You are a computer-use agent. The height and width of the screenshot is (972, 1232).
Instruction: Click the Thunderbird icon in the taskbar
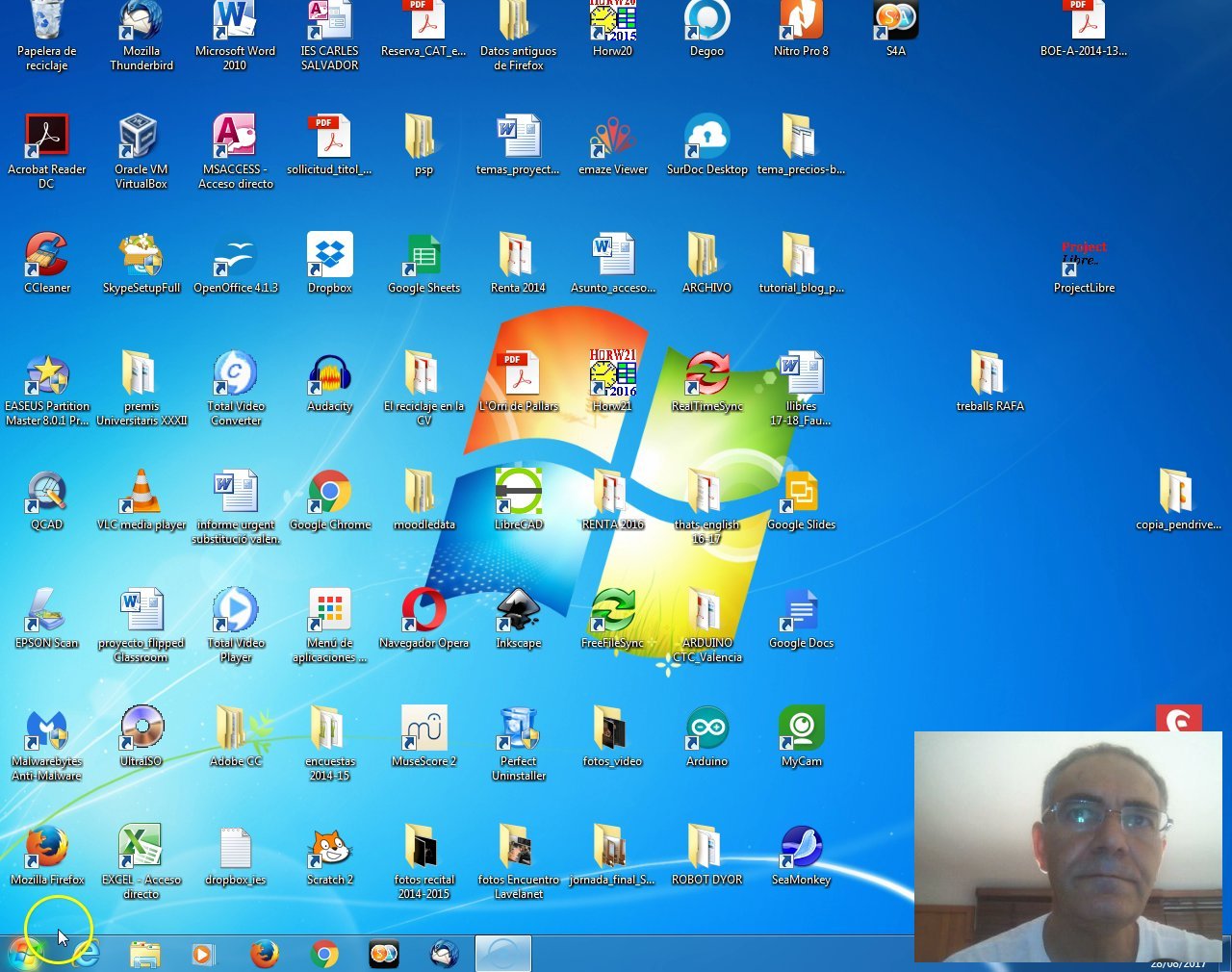(x=444, y=954)
